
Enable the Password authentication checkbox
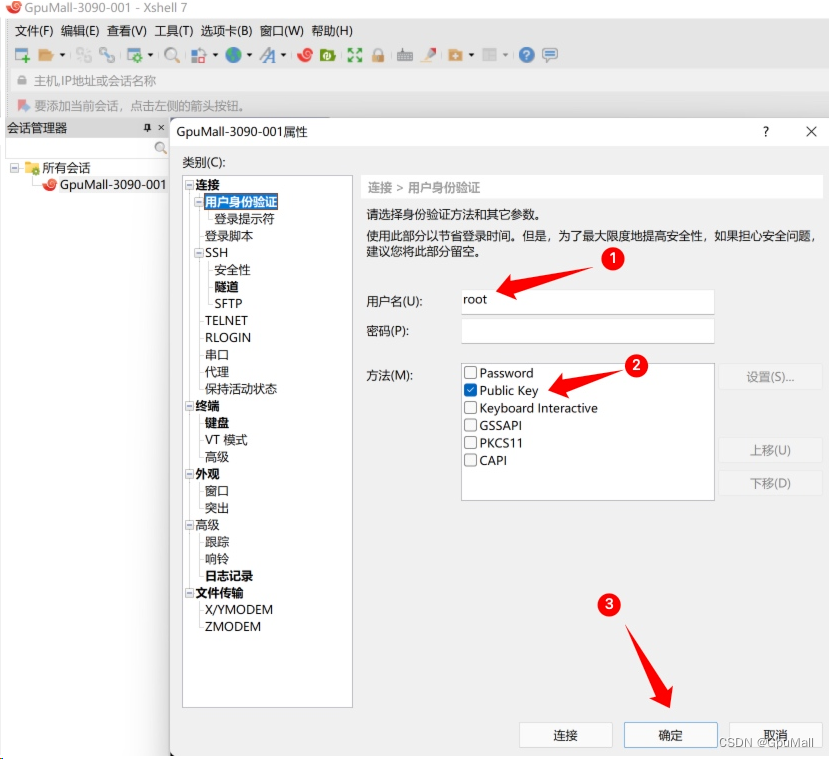pos(471,372)
